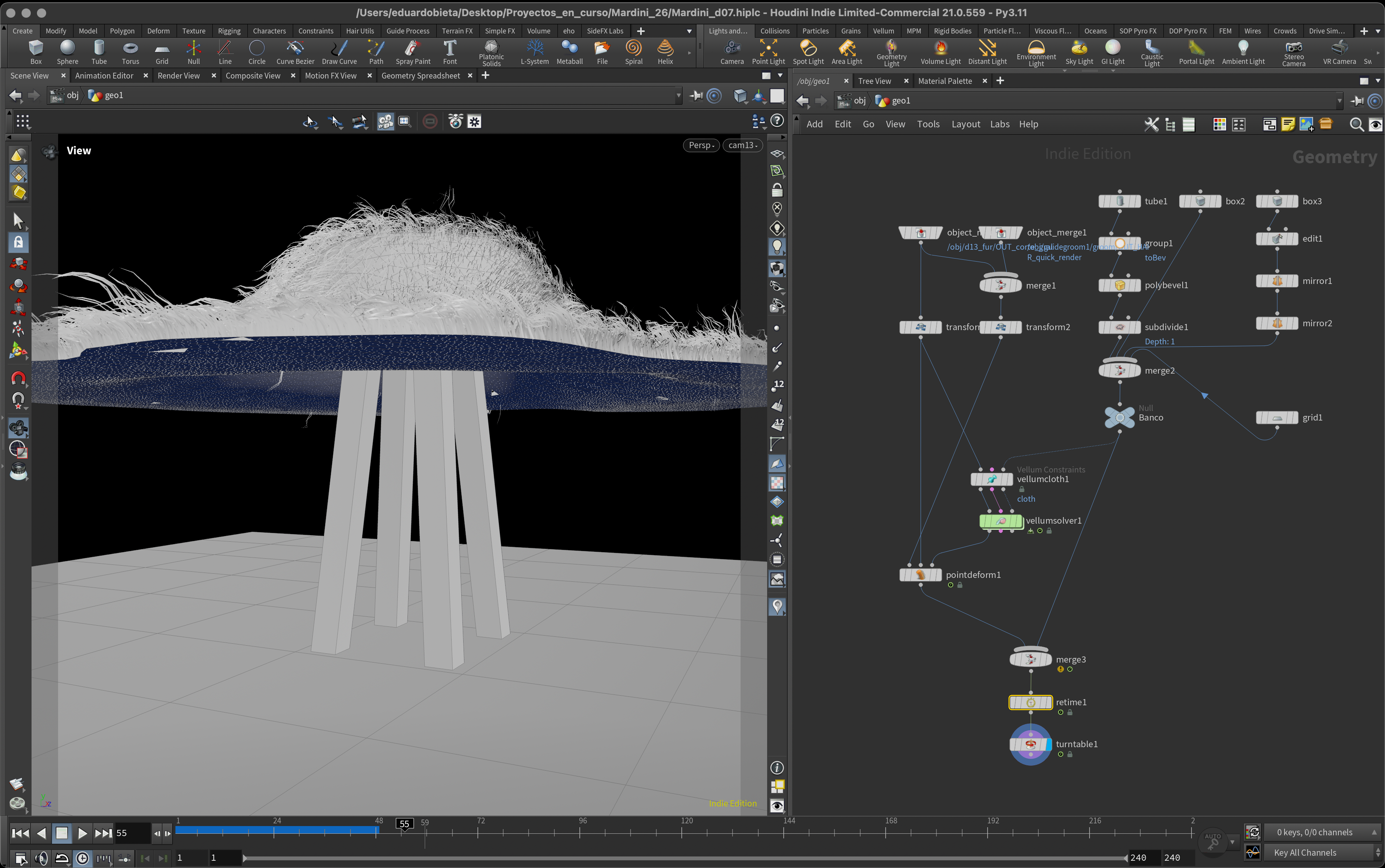The height and width of the screenshot is (868, 1385).
Task: Select the retime1 node
Action: coord(1030,702)
